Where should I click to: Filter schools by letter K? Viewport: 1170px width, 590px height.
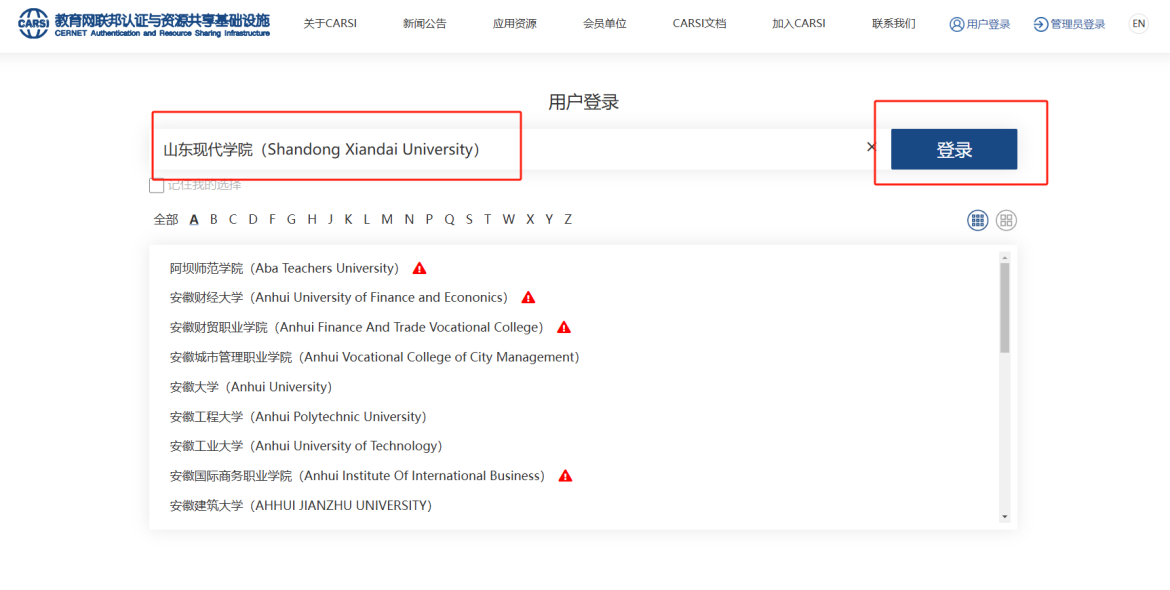(348, 219)
